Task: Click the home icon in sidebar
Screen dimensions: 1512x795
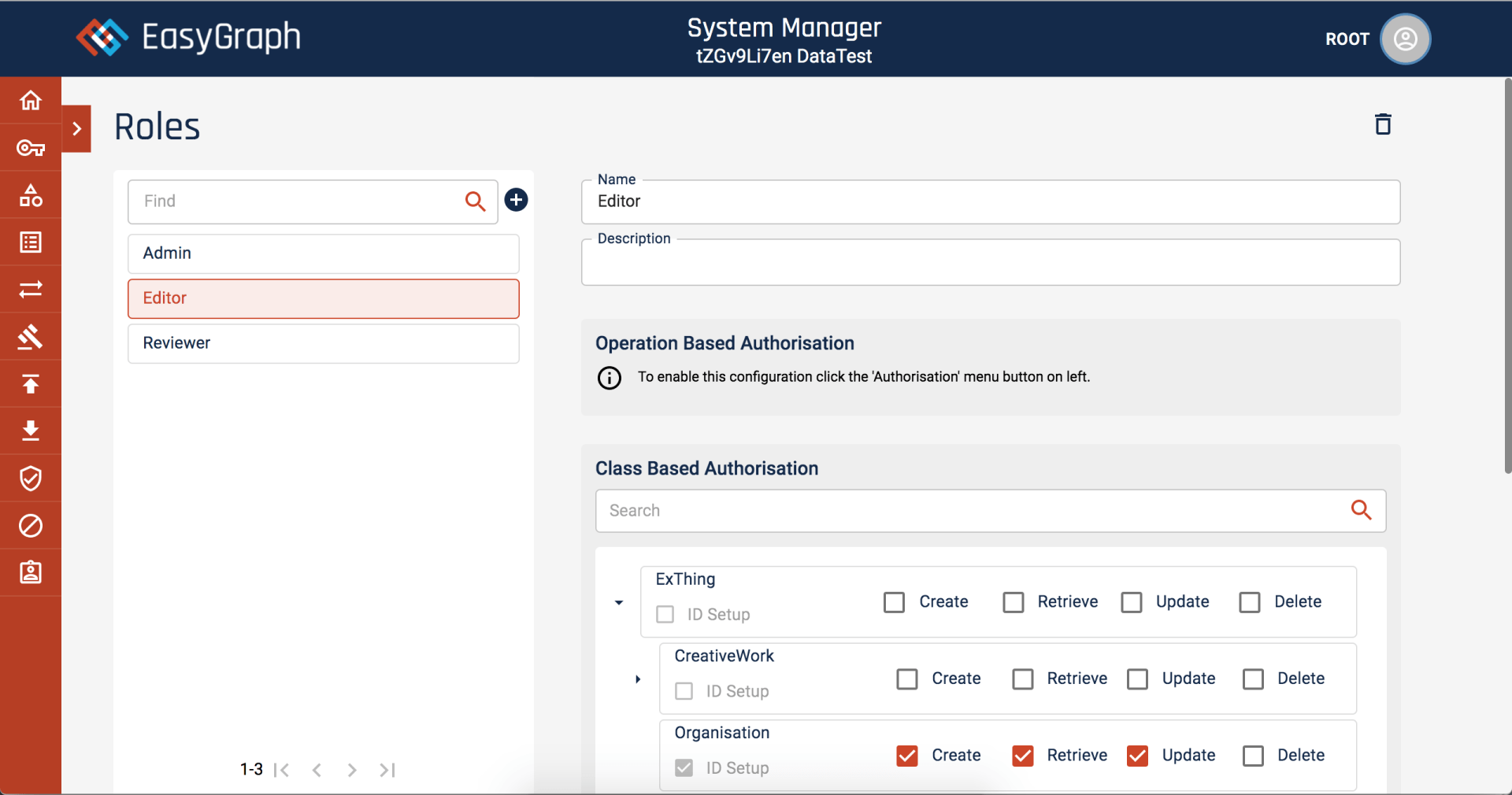Action: pos(31,101)
